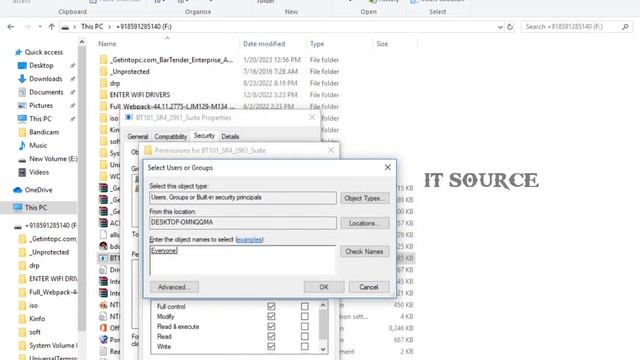Toggle Allow checkbox for Modify
The width and height of the screenshot is (640, 360).
[271, 316]
